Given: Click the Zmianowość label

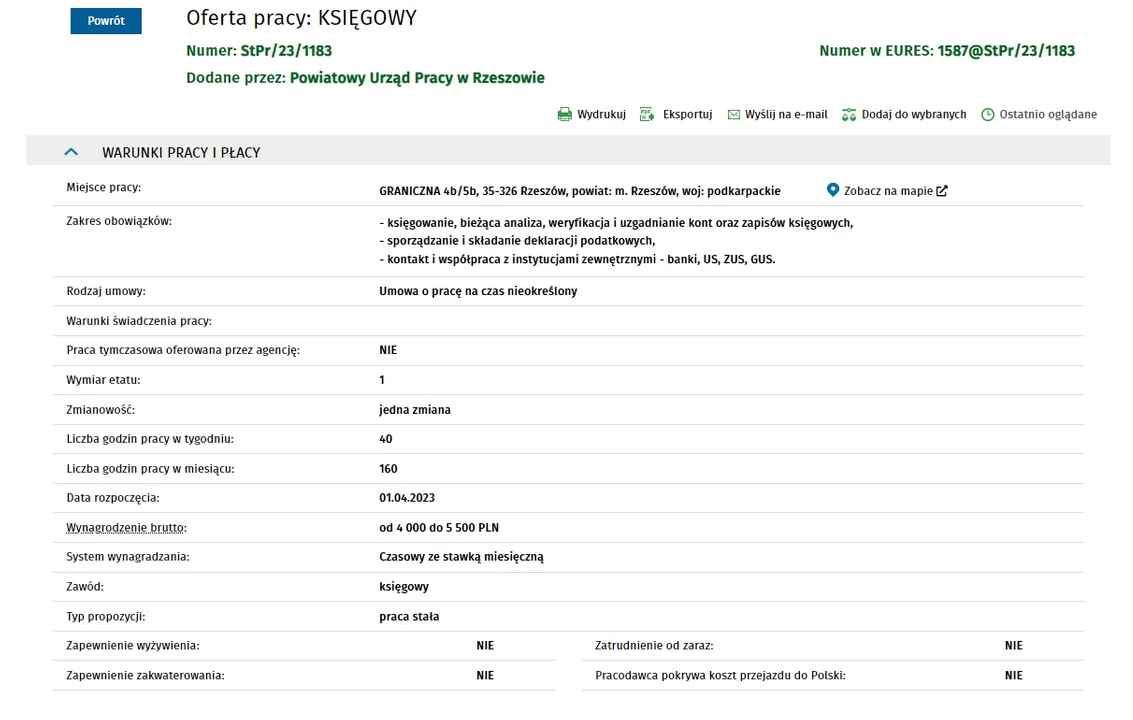Looking at the screenshot, I should tap(100, 409).
